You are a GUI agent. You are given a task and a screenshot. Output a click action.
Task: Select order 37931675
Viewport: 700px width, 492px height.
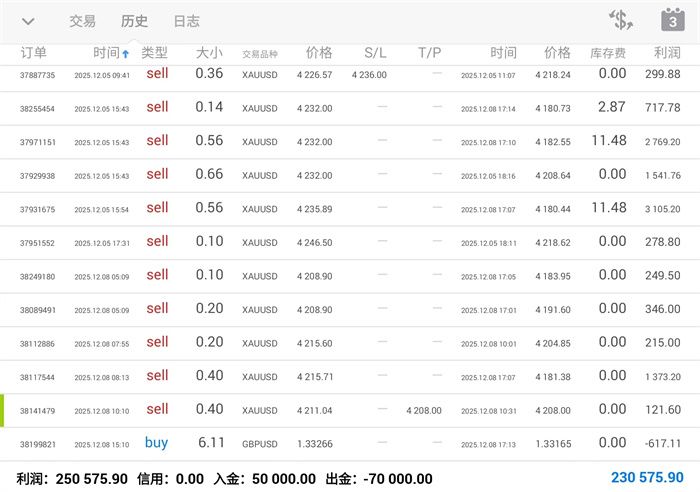point(350,209)
